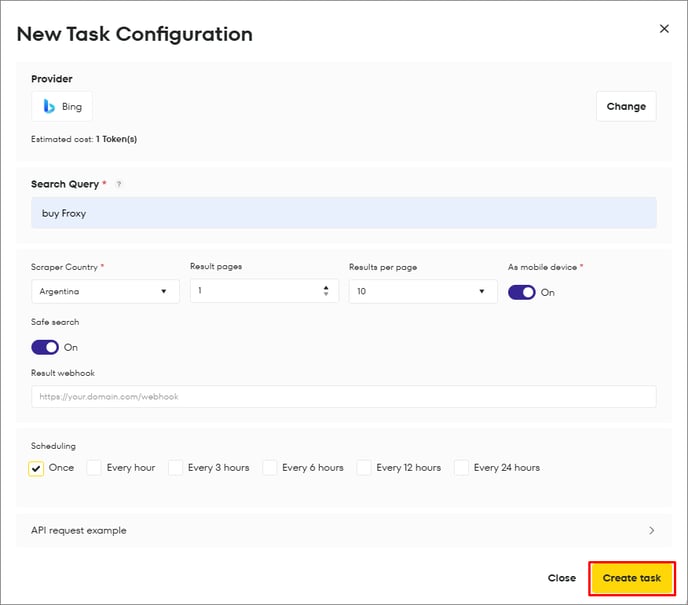Screen dimensions: 688x605
Task: Click the Bing provider logo
Action: click(49, 106)
